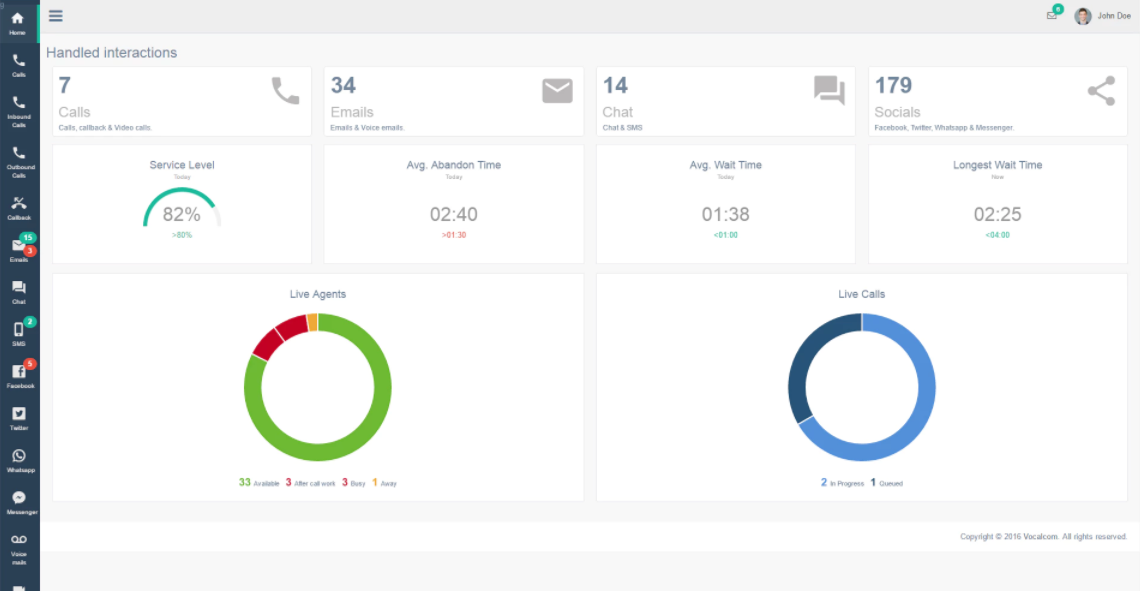Open the Home sidebar icon

pos(18,23)
